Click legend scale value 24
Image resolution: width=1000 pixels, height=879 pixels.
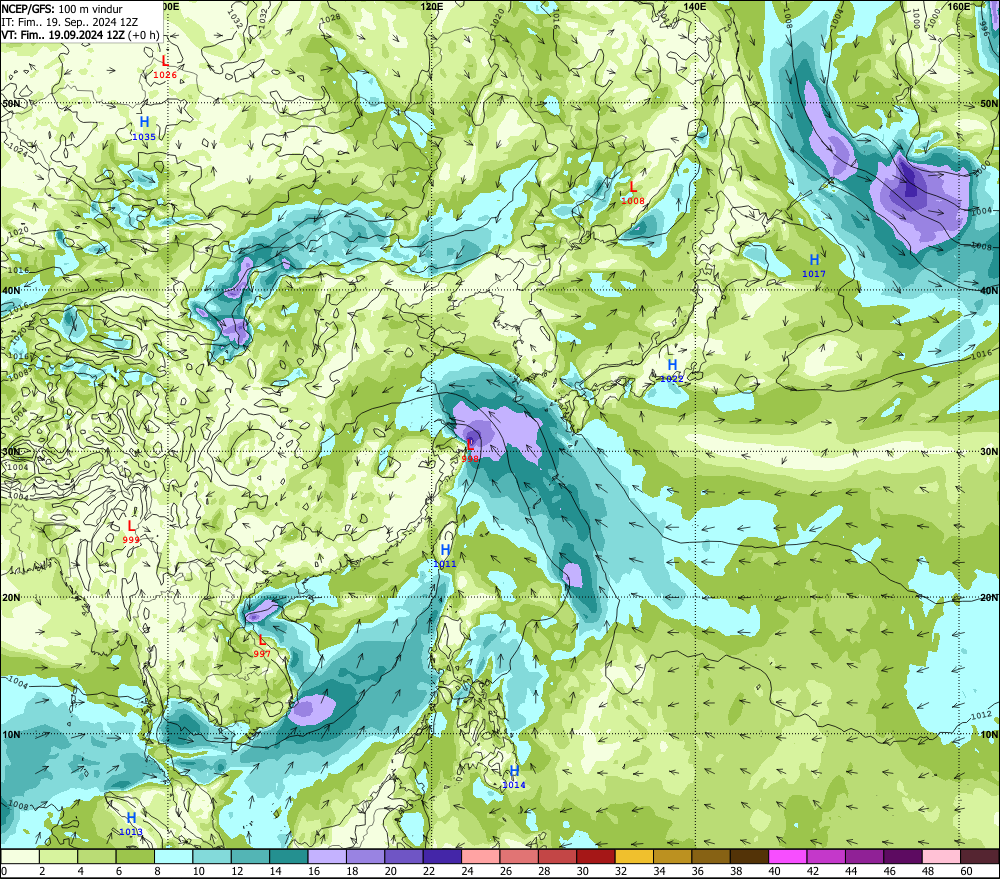467,871
